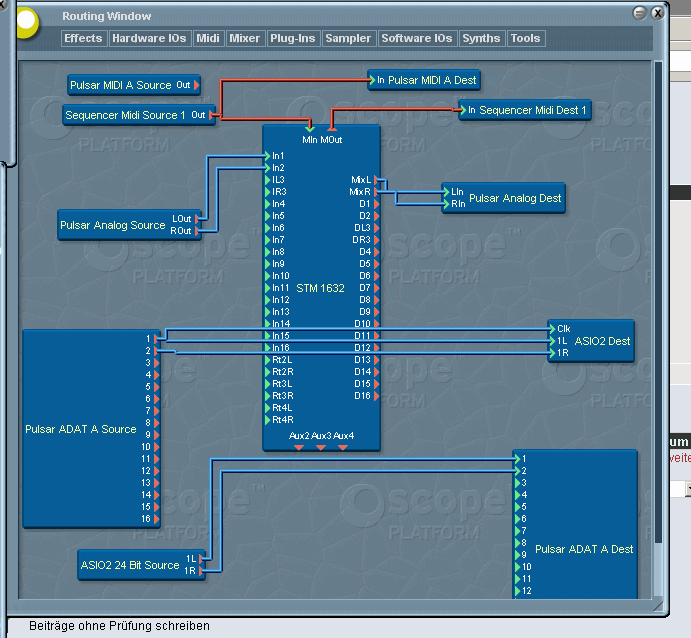Click the D1 output port on STM 1632

click(376, 204)
